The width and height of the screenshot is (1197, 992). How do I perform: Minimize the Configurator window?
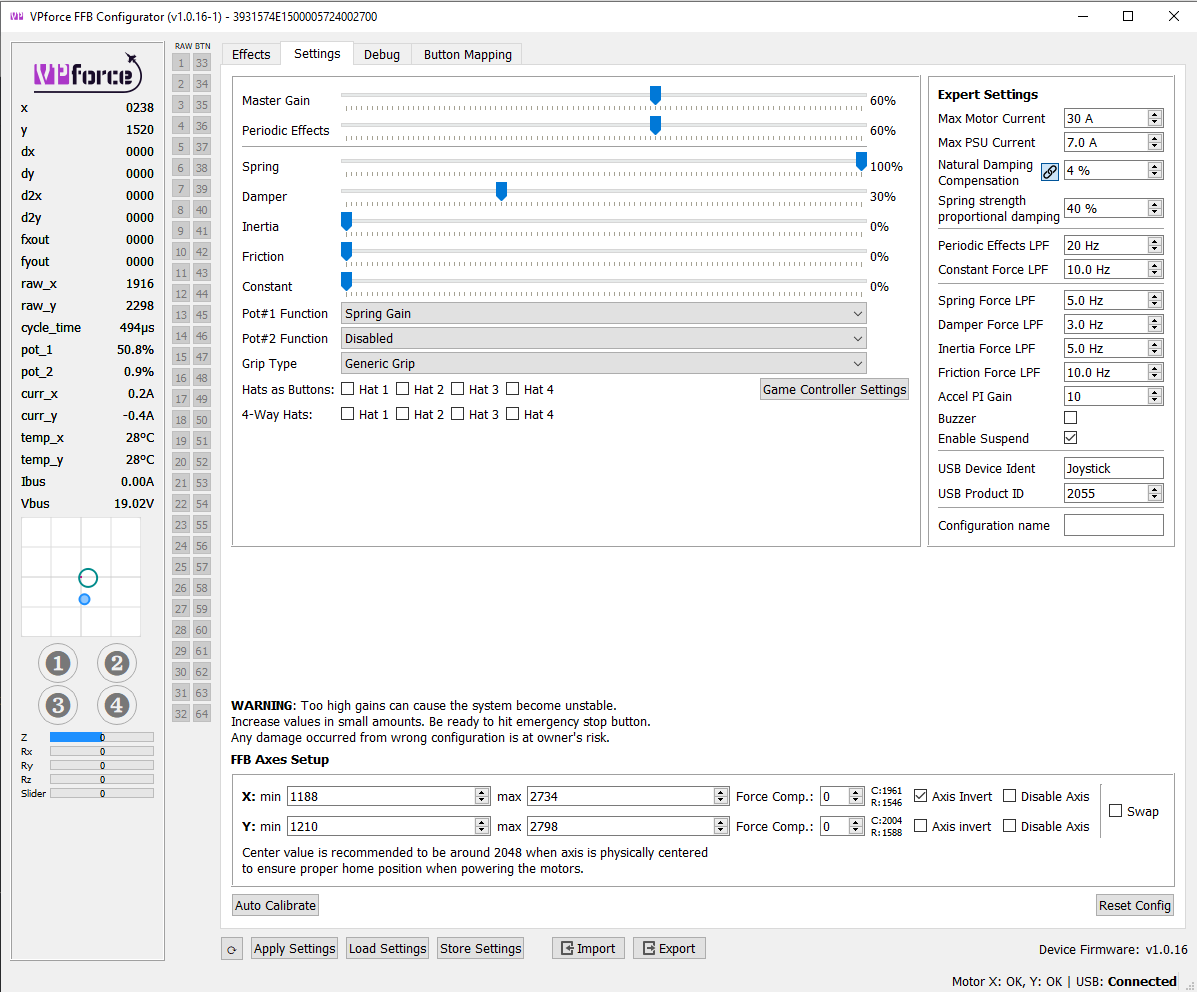pos(1082,16)
